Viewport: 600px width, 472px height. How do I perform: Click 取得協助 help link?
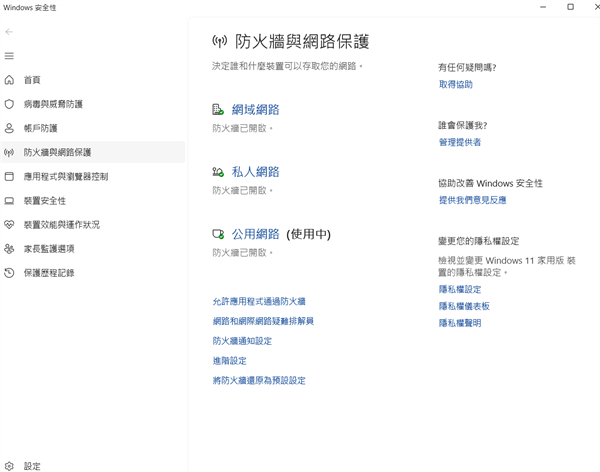click(455, 85)
